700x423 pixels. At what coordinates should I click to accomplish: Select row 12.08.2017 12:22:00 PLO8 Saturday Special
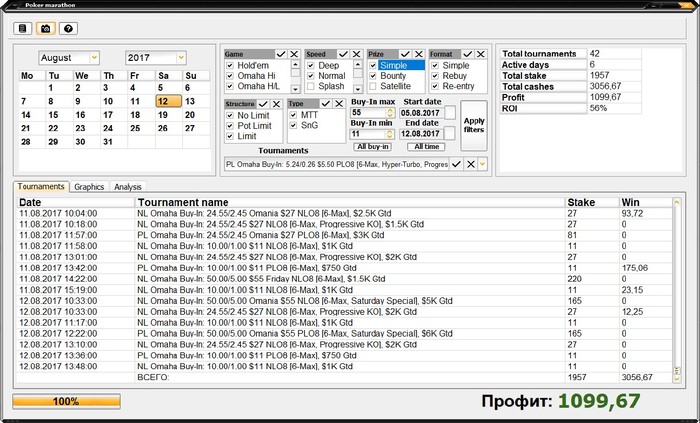coord(345,334)
